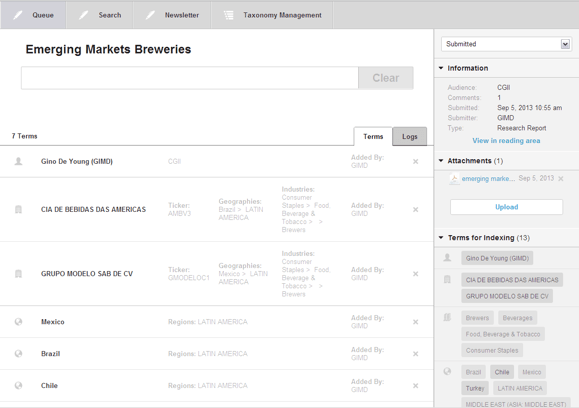Viewport: 579px width, 408px height.
Task: Remove the Chile term row
Action: pyautogui.click(x=415, y=385)
